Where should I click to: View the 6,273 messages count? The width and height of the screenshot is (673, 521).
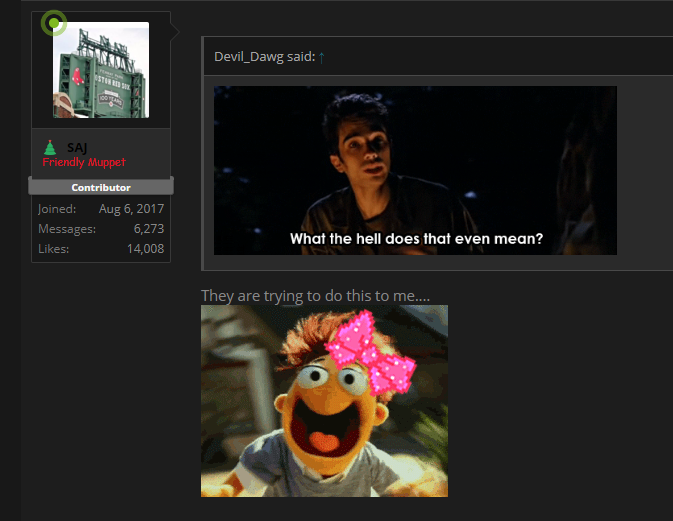point(149,229)
